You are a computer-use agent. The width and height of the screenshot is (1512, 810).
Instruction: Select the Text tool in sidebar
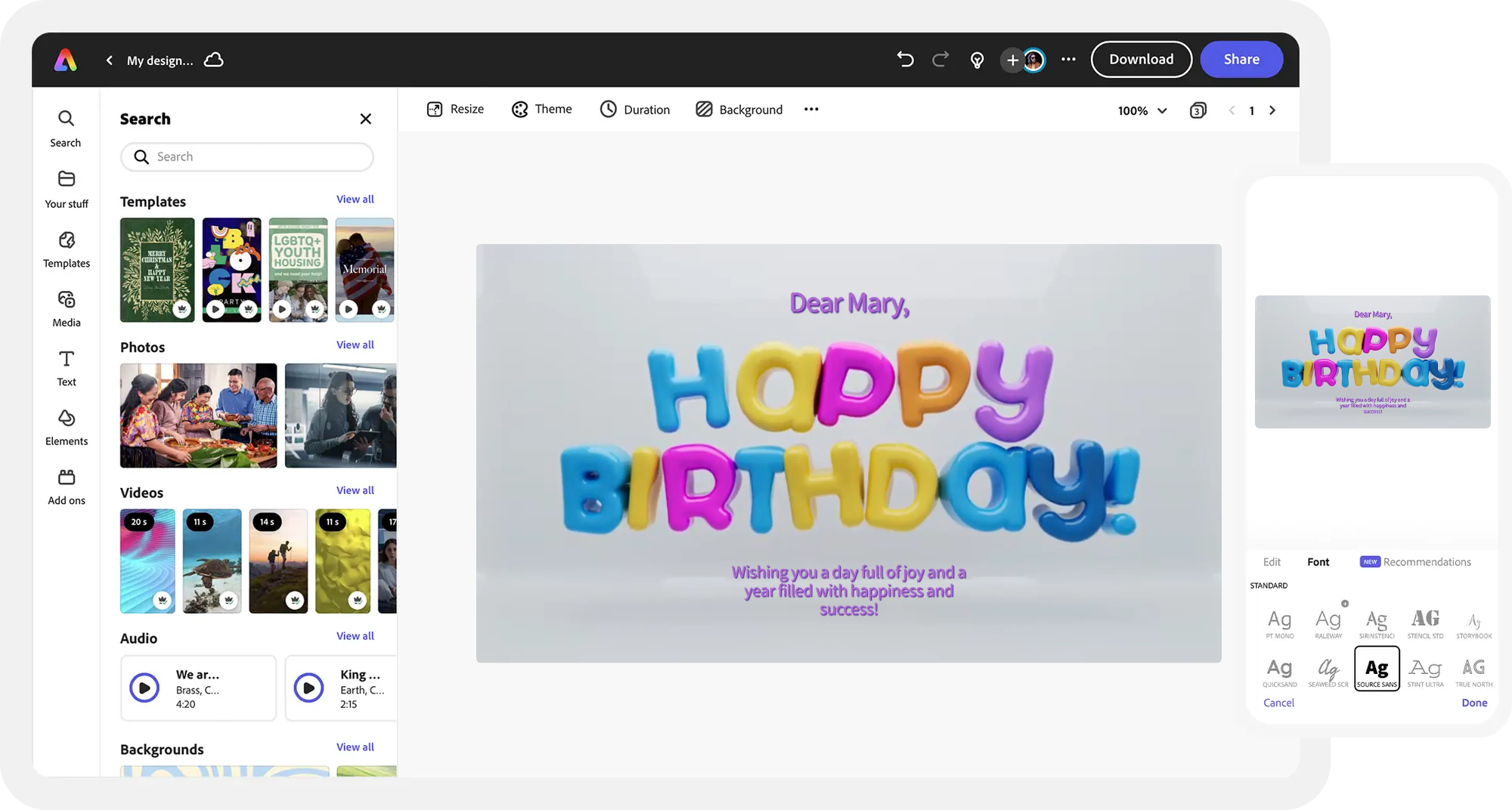coord(67,368)
